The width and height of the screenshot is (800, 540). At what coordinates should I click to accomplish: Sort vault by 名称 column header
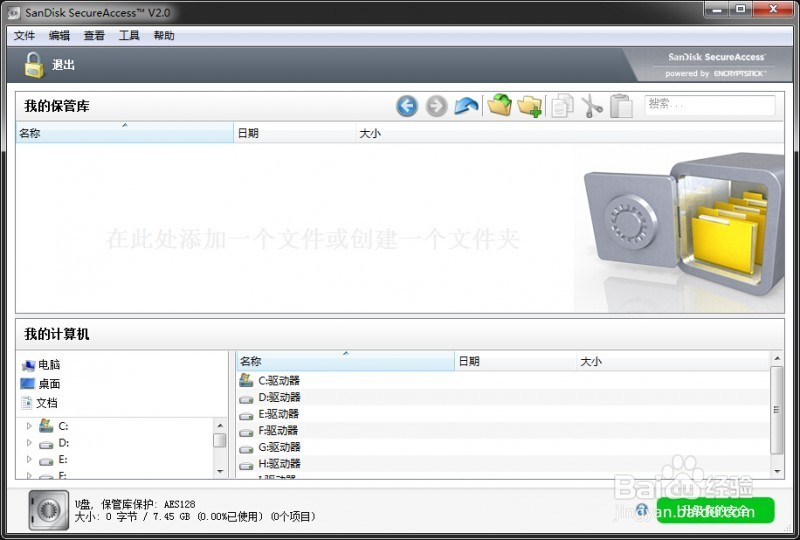pos(125,133)
